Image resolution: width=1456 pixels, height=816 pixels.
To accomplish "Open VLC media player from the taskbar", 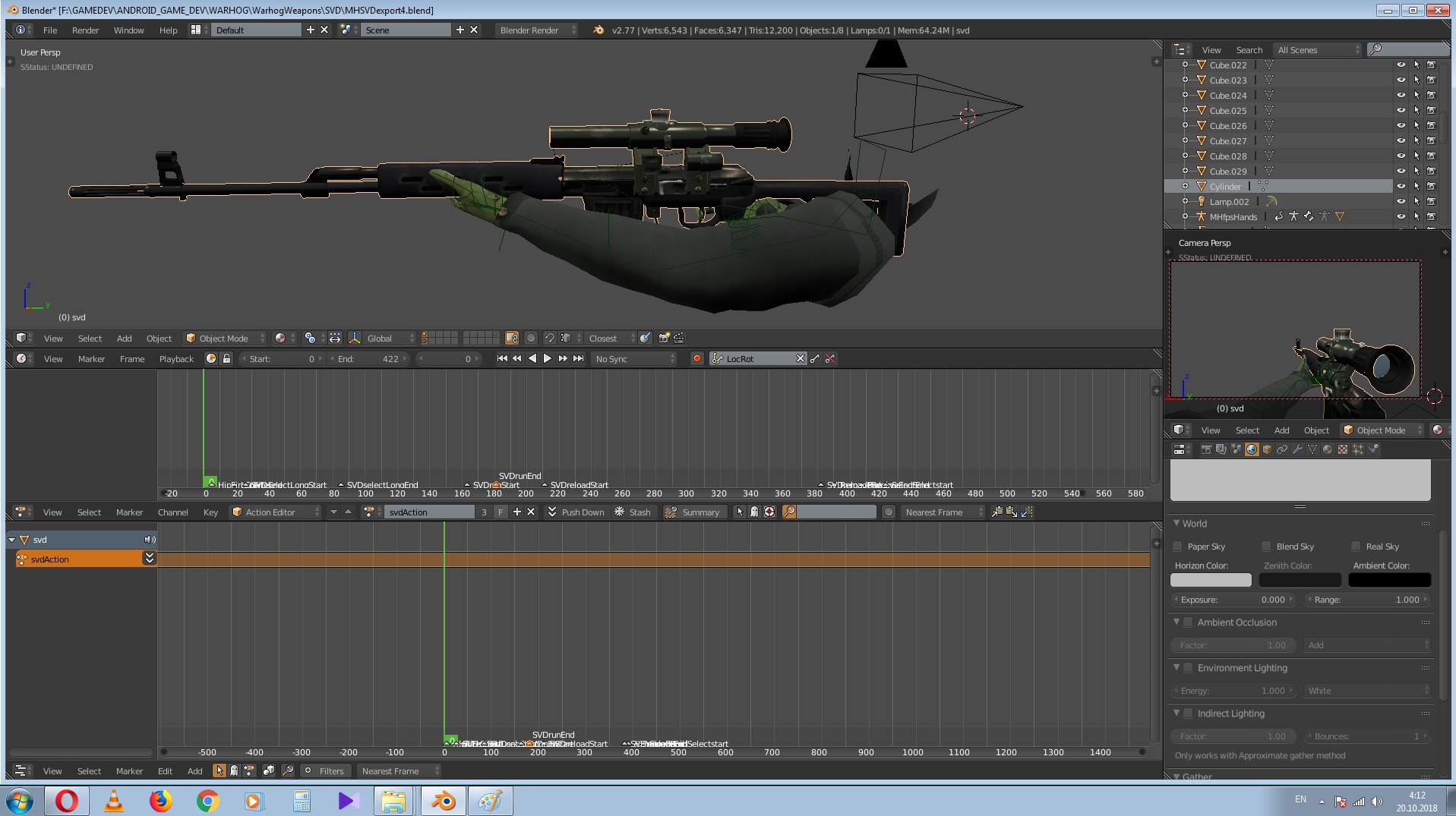I will tap(114, 801).
